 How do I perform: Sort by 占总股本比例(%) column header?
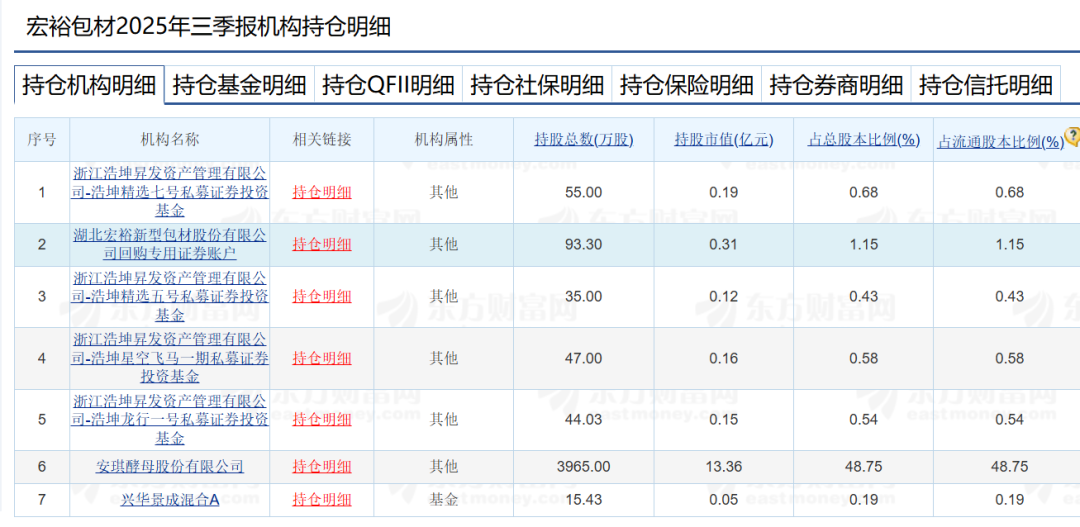(863, 140)
